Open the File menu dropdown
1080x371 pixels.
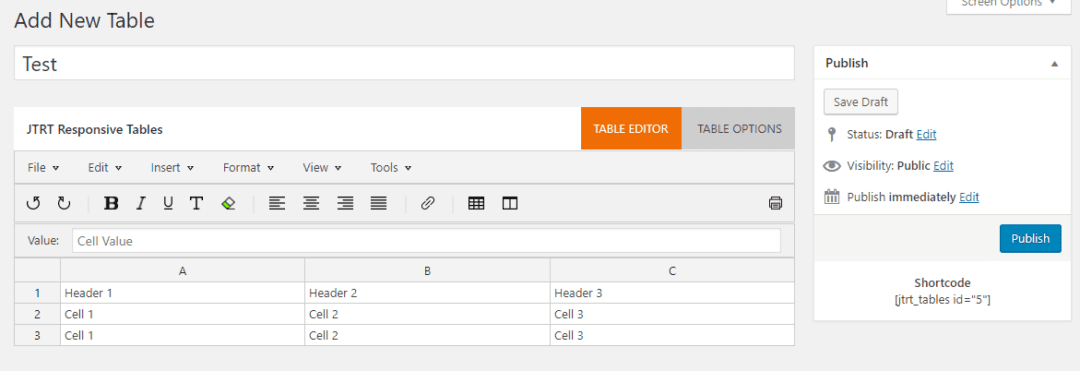[x=43, y=167]
